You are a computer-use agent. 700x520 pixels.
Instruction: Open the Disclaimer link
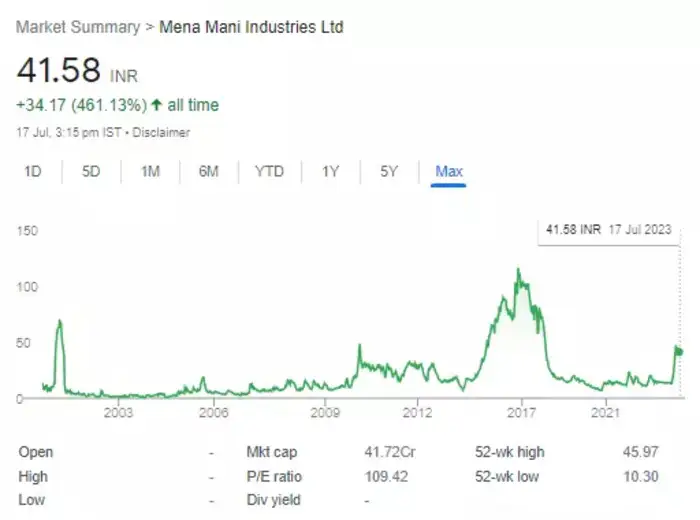163,132
